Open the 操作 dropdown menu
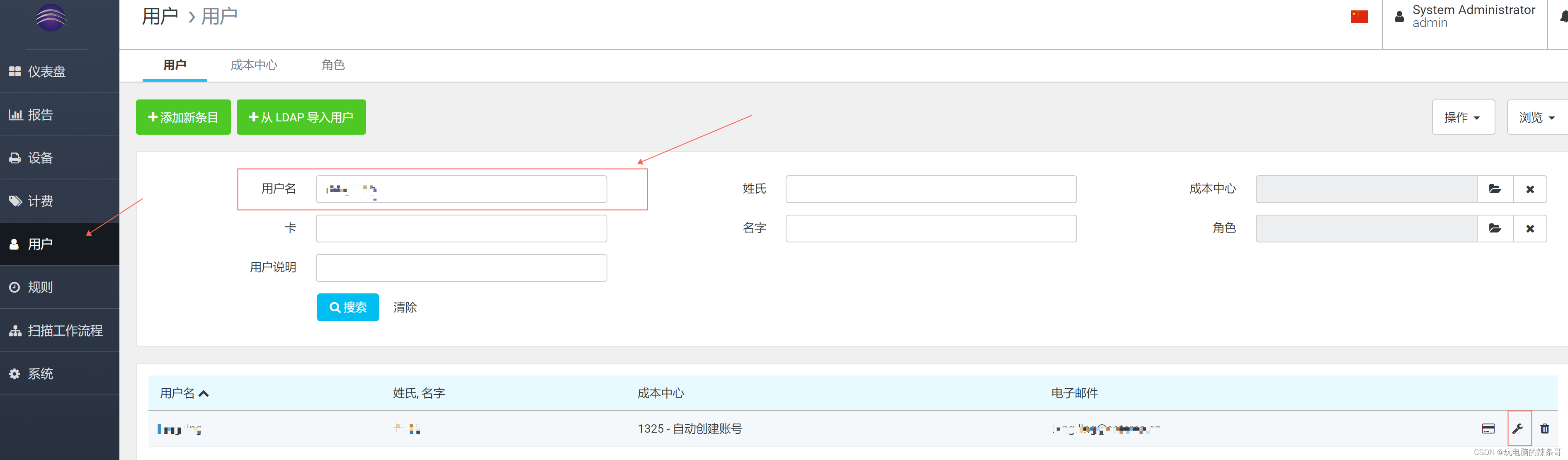 coord(1463,117)
